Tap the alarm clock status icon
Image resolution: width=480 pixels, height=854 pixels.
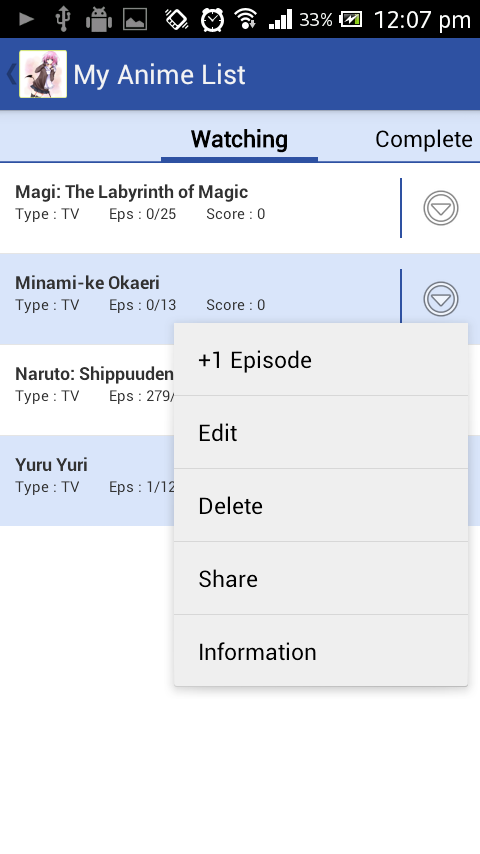click(x=212, y=20)
